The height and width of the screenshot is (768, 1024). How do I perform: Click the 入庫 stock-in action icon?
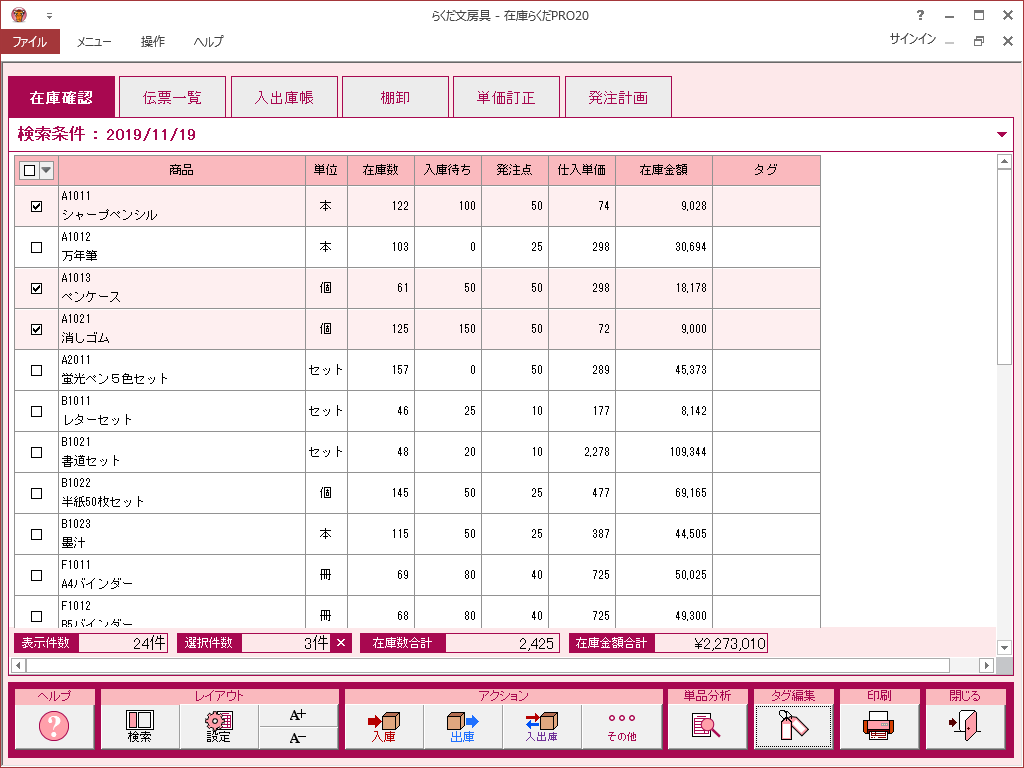click(383, 727)
